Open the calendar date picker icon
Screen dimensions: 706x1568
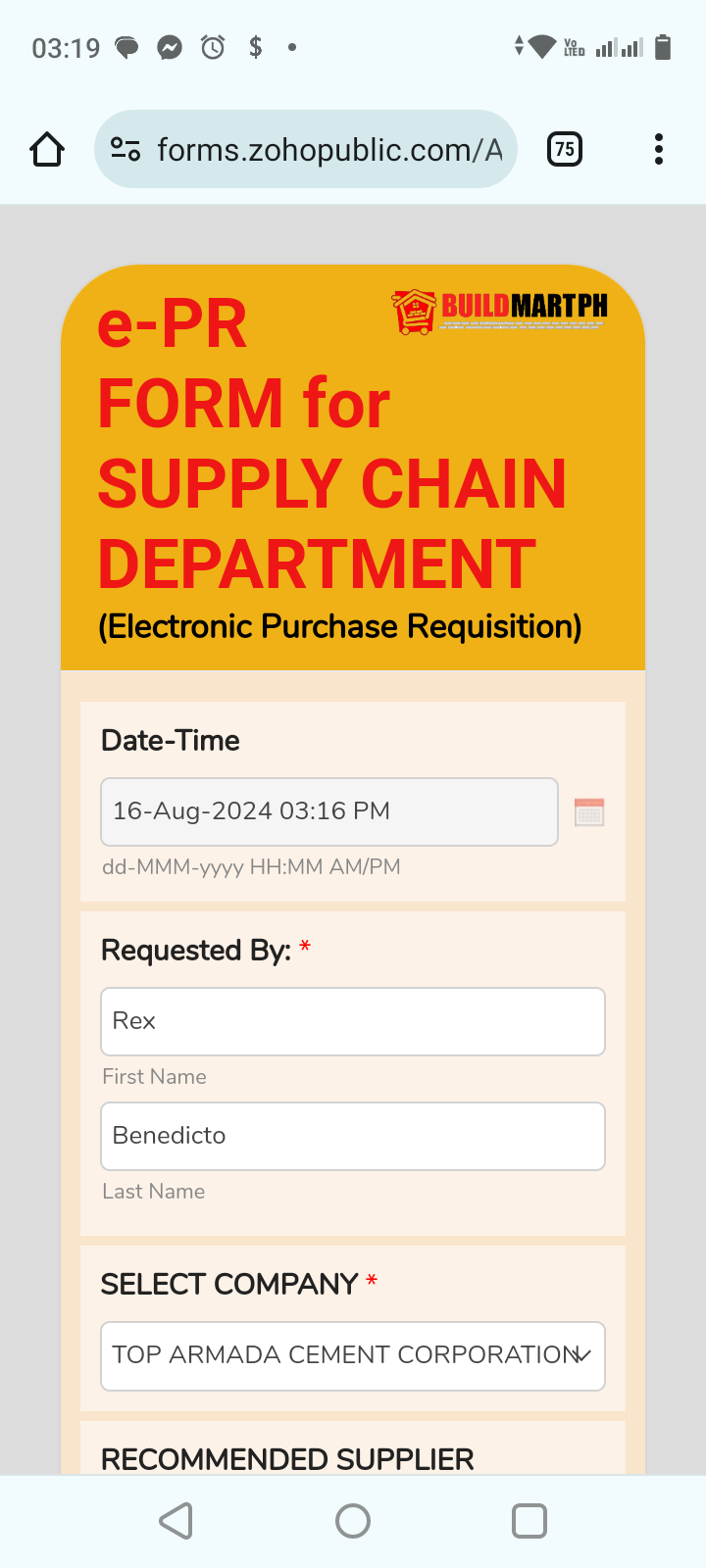click(x=589, y=812)
